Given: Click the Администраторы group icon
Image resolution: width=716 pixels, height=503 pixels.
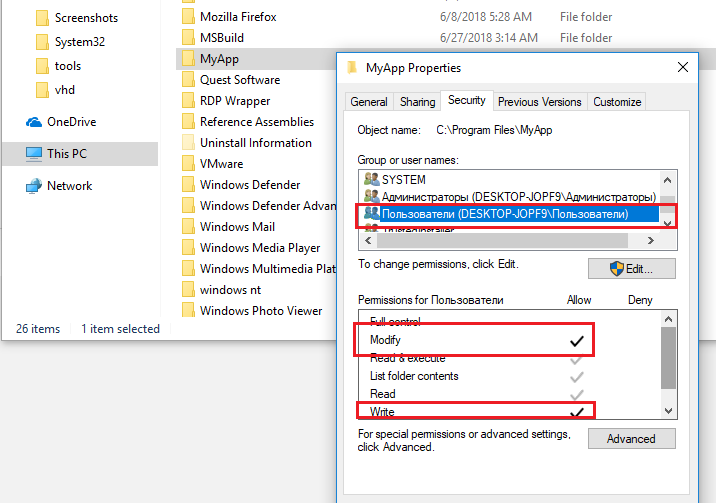Looking at the screenshot, I should pyautogui.click(x=372, y=197).
